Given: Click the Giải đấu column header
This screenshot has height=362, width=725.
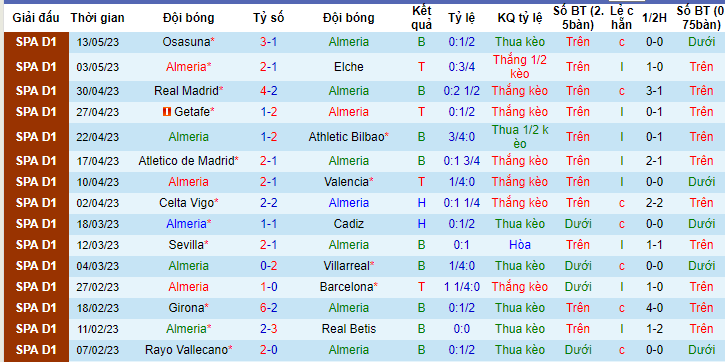Looking at the screenshot, I should point(36,18).
